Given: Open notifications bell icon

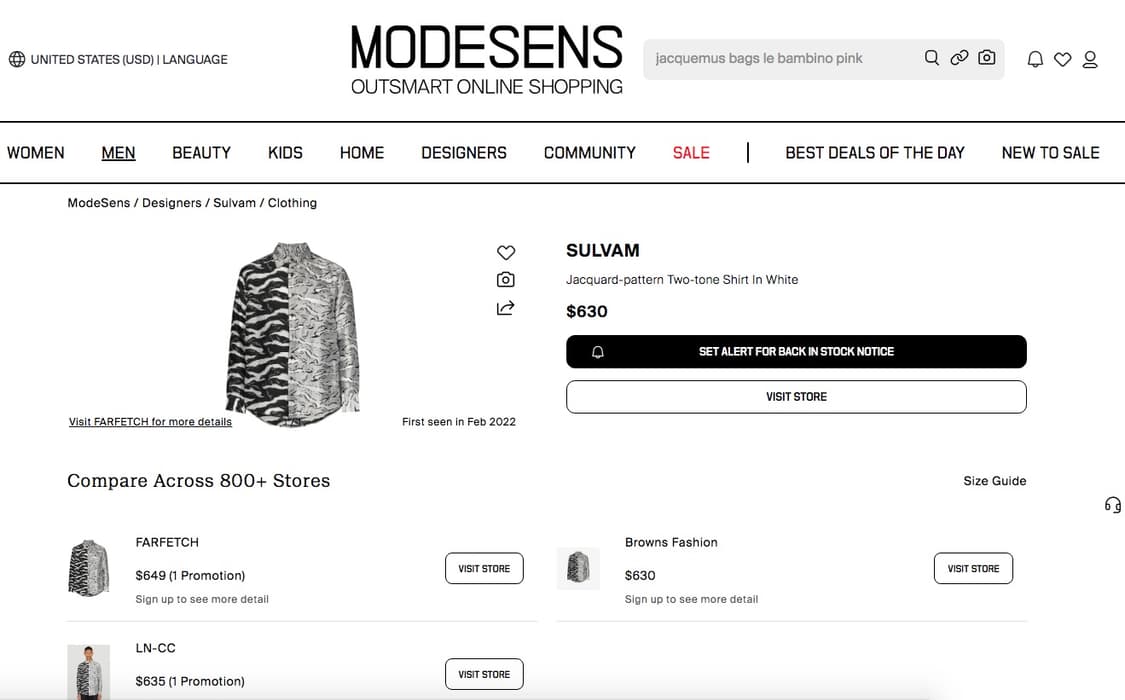Looking at the screenshot, I should click(1035, 60).
